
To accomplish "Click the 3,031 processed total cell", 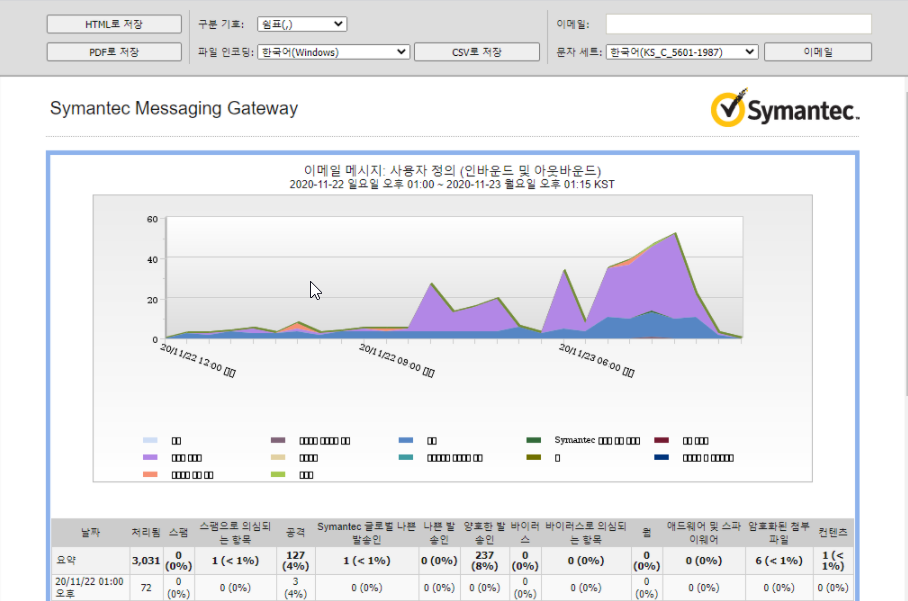I will click(x=146, y=560).
